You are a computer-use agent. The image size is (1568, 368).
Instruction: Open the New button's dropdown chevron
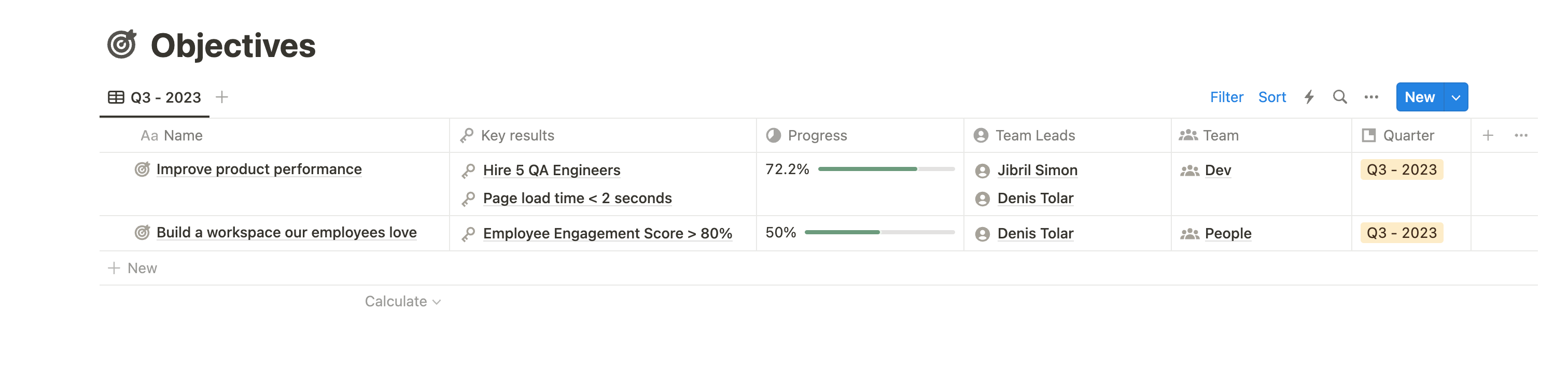pos(1456,97)
